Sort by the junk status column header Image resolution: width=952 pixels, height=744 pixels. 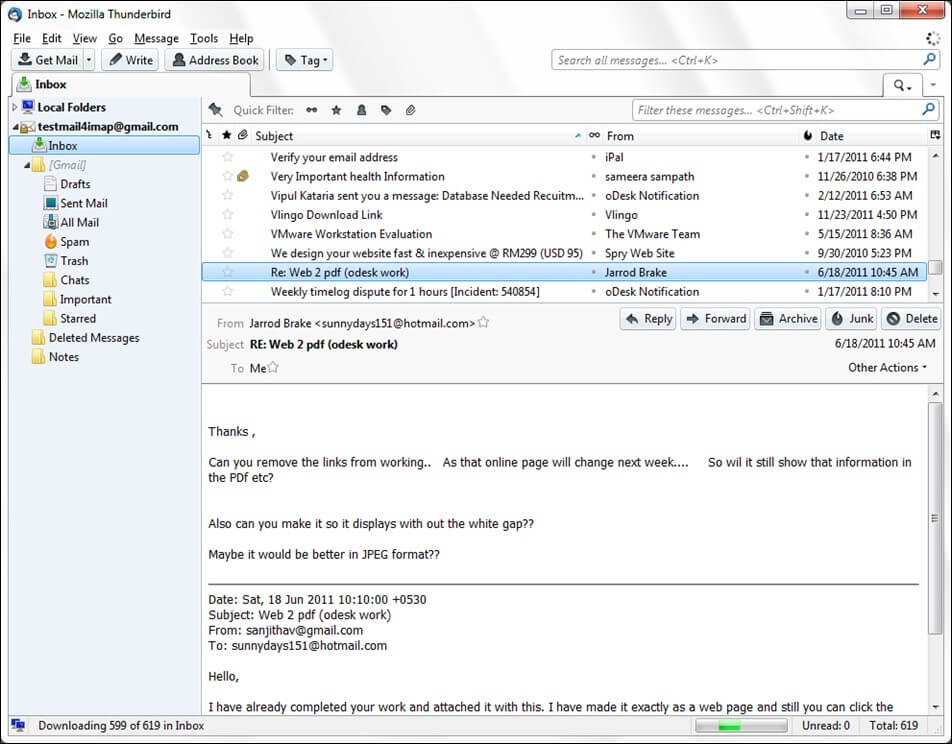pyautogui.click(x=808, y=135)
